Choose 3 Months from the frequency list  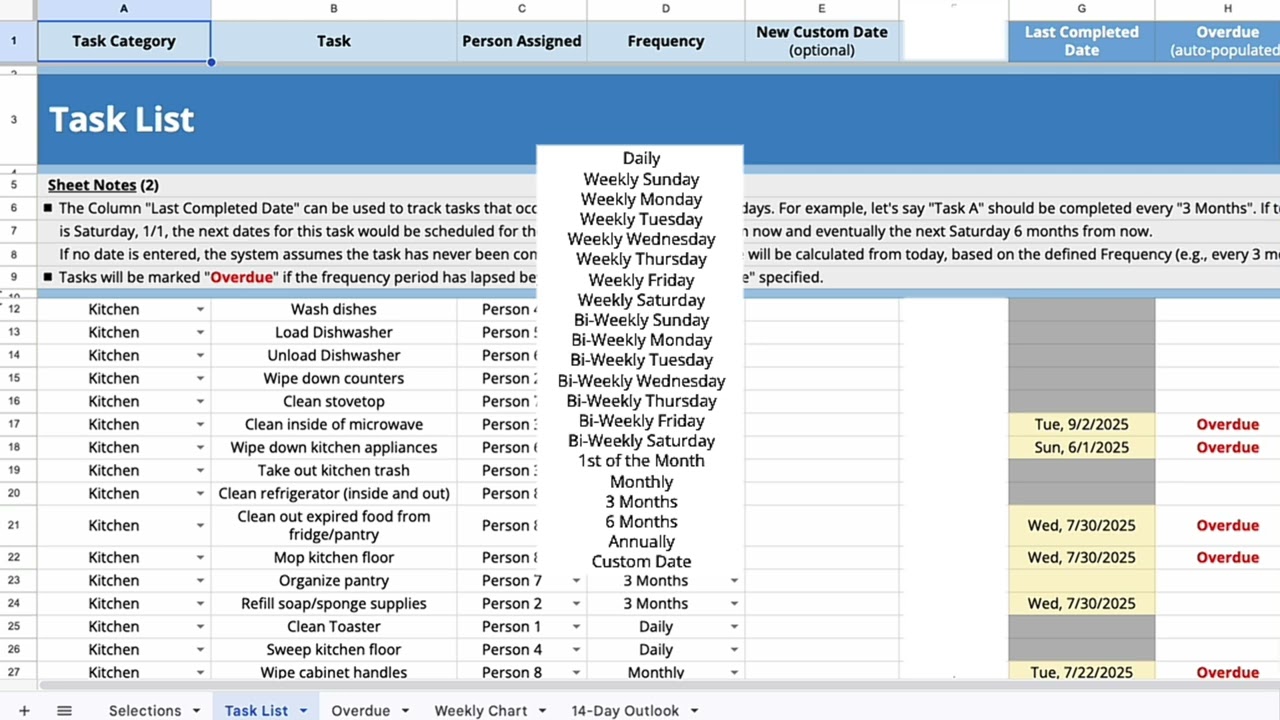tap(641, 502)
